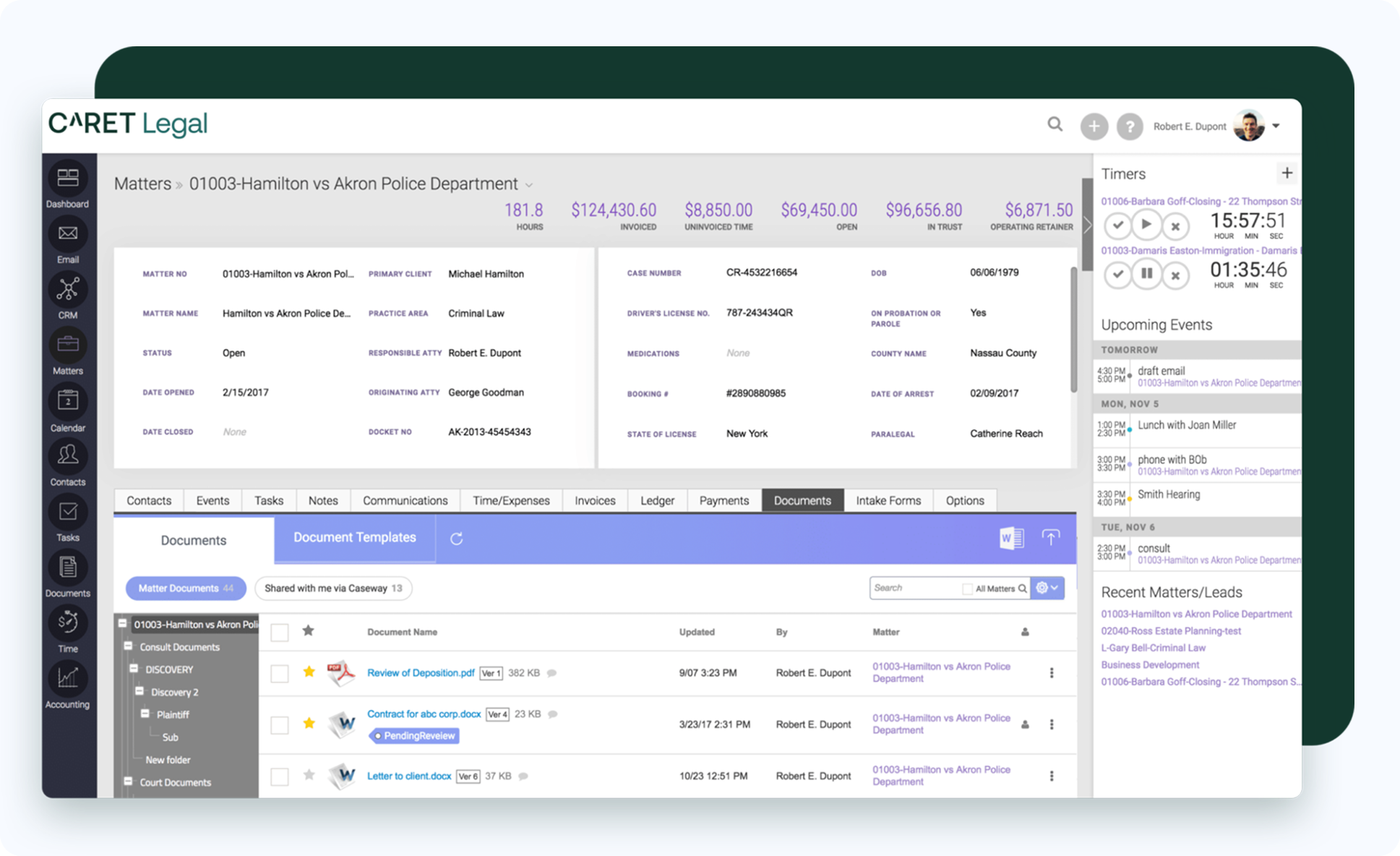Select the Matter Documents 44 filter
This screenshot has height=856, width=1400.
(186, 588)
